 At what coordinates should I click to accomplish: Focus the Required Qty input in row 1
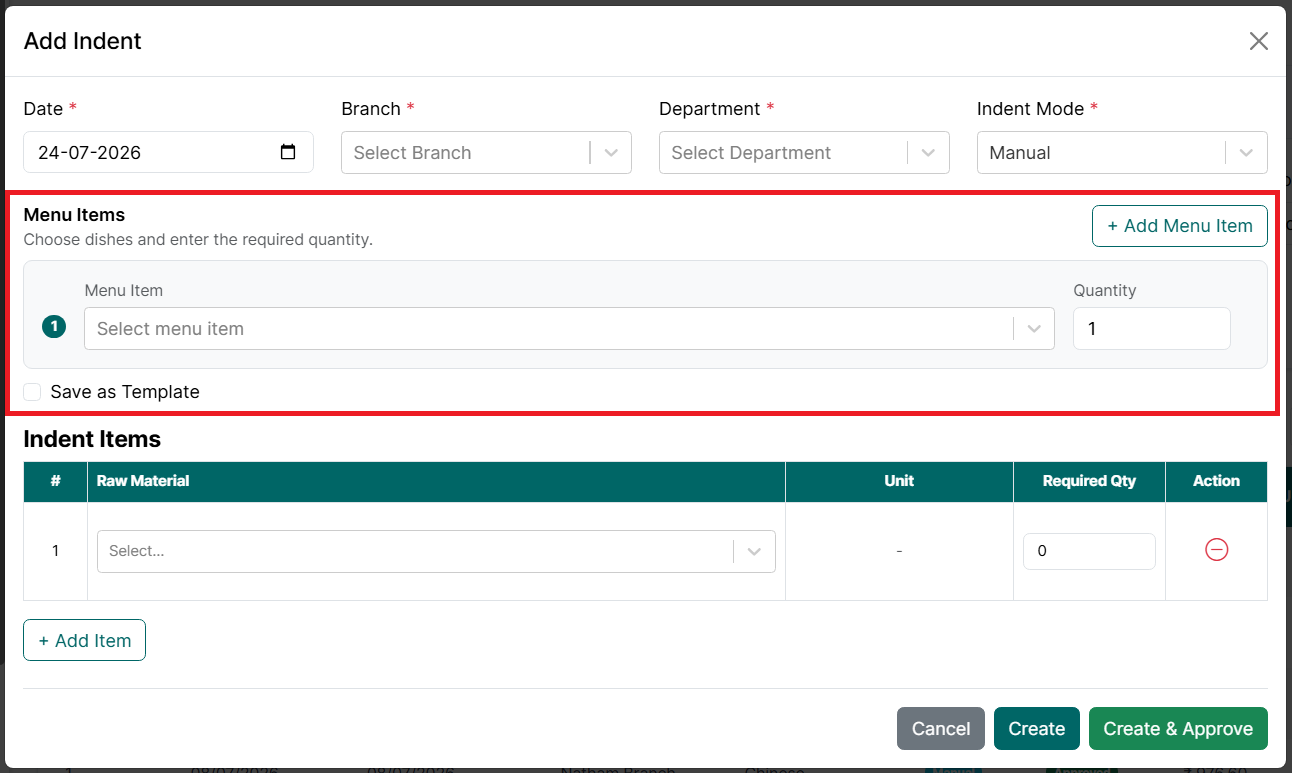1089,551
